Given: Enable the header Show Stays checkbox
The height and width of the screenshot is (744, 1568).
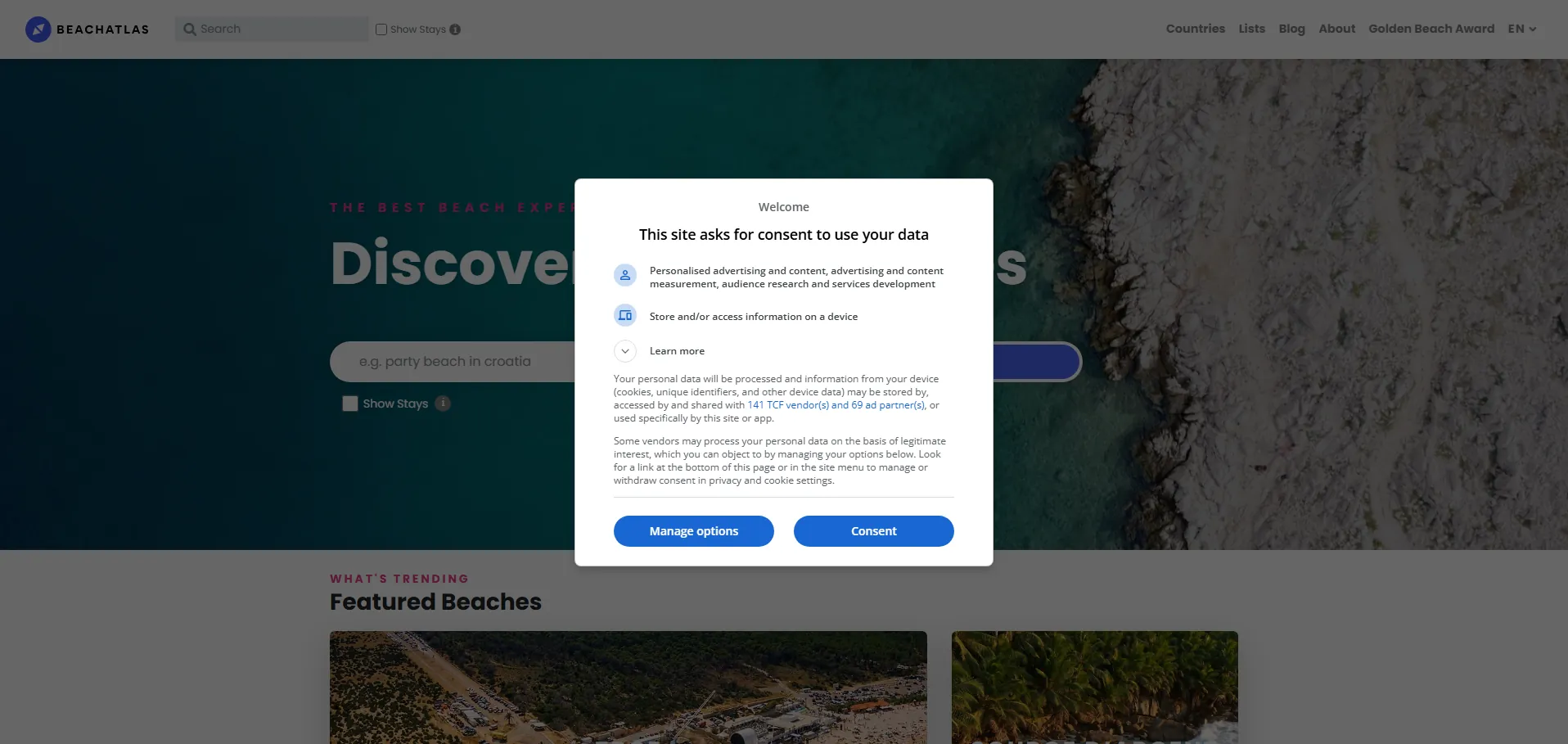Looking at the screenshot, I should pos(381,29).
